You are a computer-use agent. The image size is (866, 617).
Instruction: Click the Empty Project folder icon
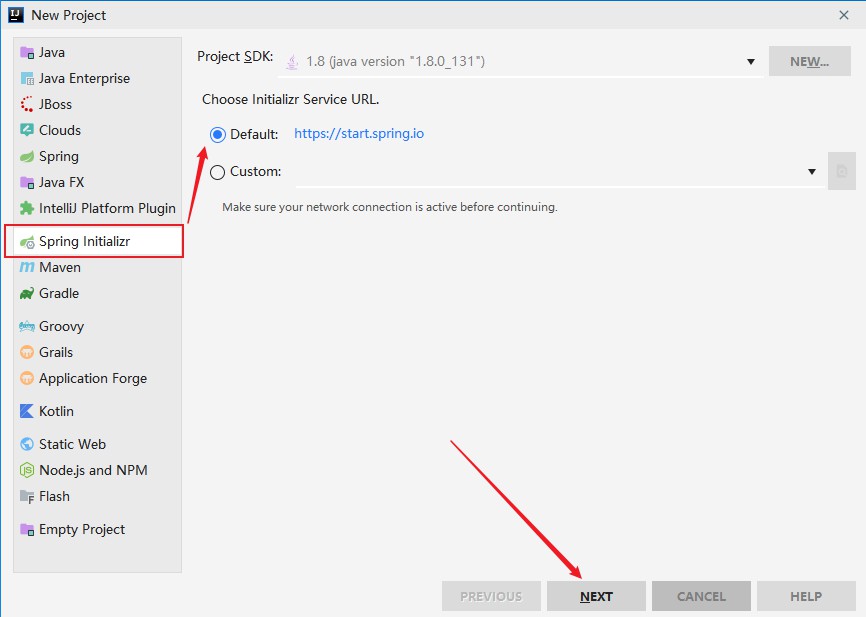coord(27,529)
